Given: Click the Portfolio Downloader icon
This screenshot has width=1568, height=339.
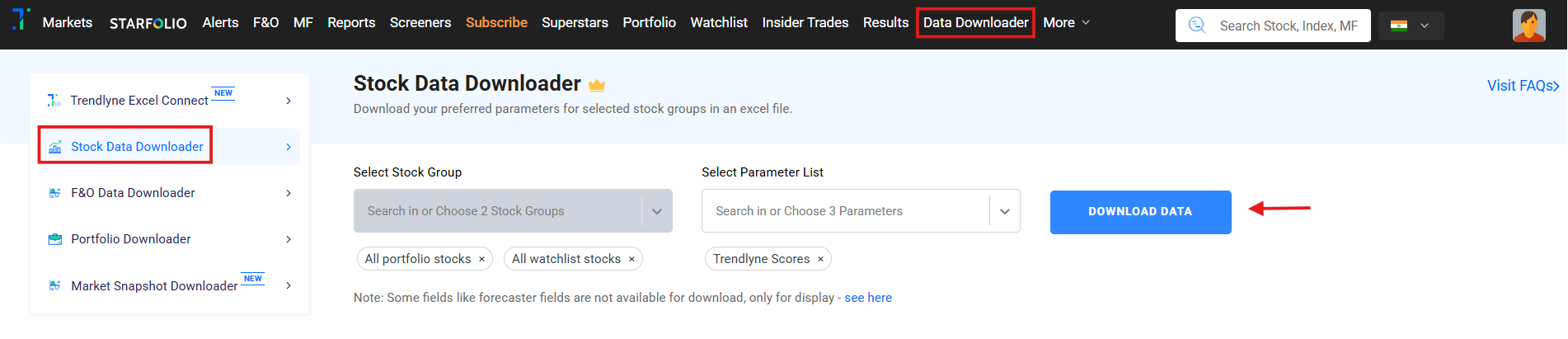Looking at the screenshot, I should click(x=55, y=239).
